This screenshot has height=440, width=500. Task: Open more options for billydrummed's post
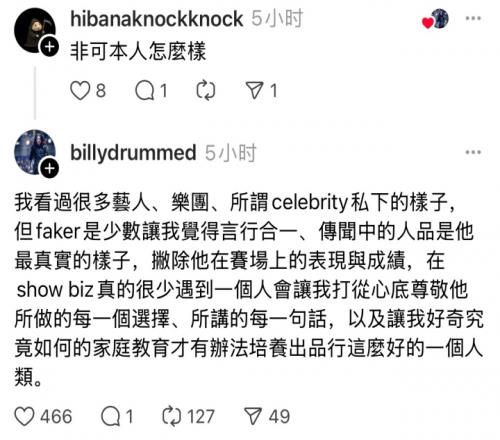[473, 152]
